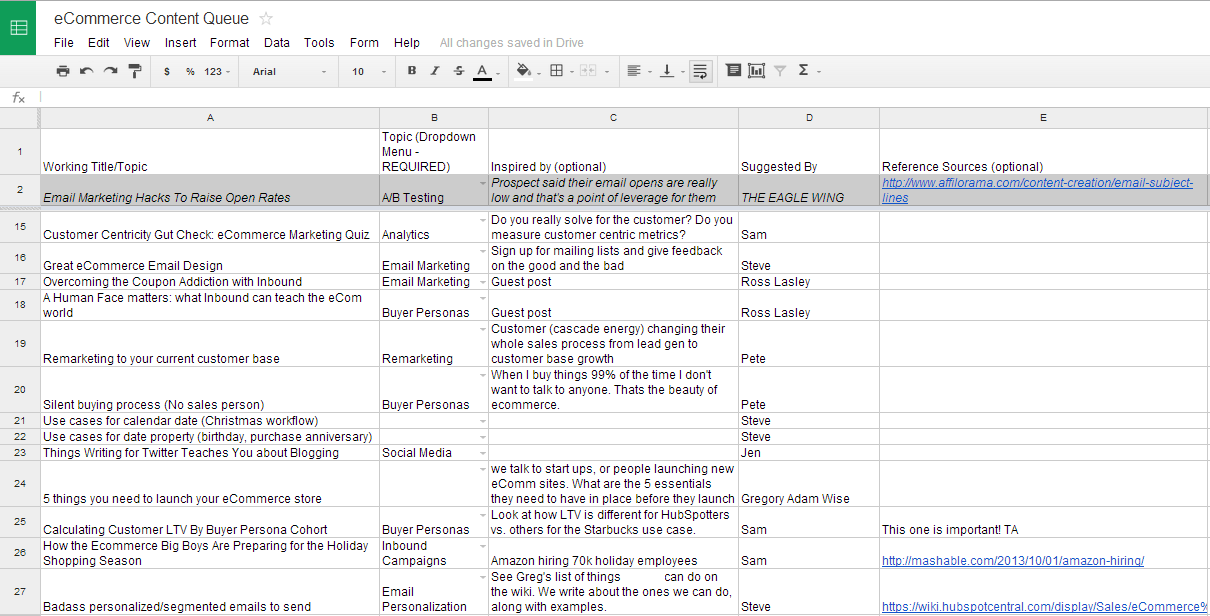Image resolution: width=1210 pixels, height=616 pixels.
Task: Toggle bold formatting
Action: 411,71
